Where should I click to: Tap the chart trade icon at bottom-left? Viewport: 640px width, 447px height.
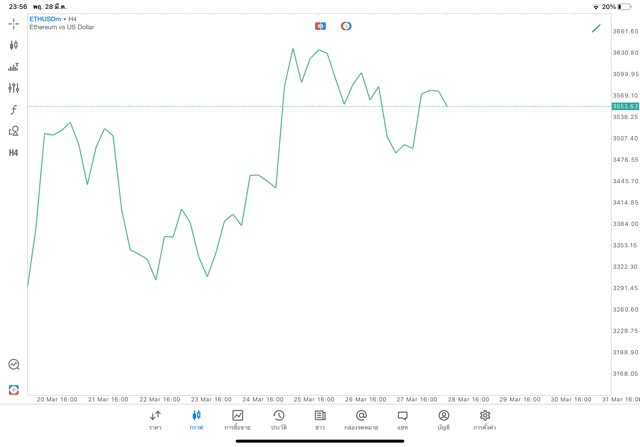pyautogui.click(x=13, y=365)
